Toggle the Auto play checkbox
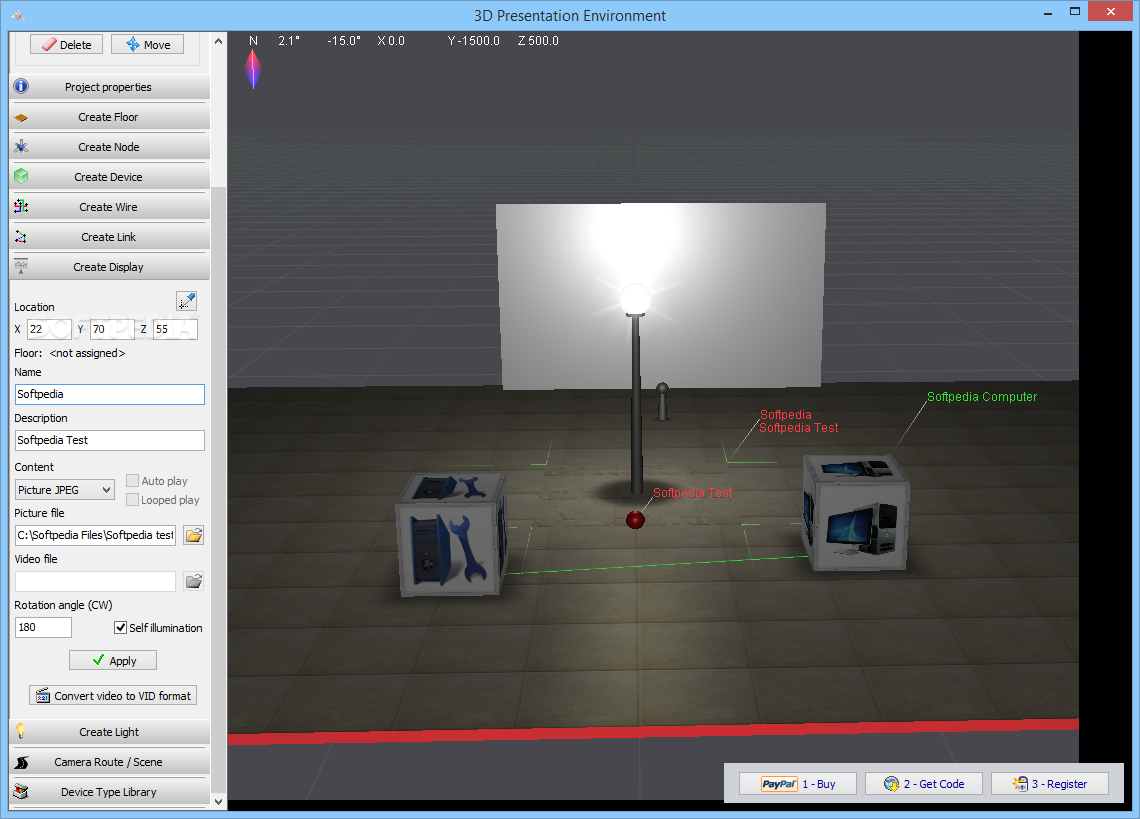The height and width of the screenshot is (819, 1140). click(x=132, y=481)
